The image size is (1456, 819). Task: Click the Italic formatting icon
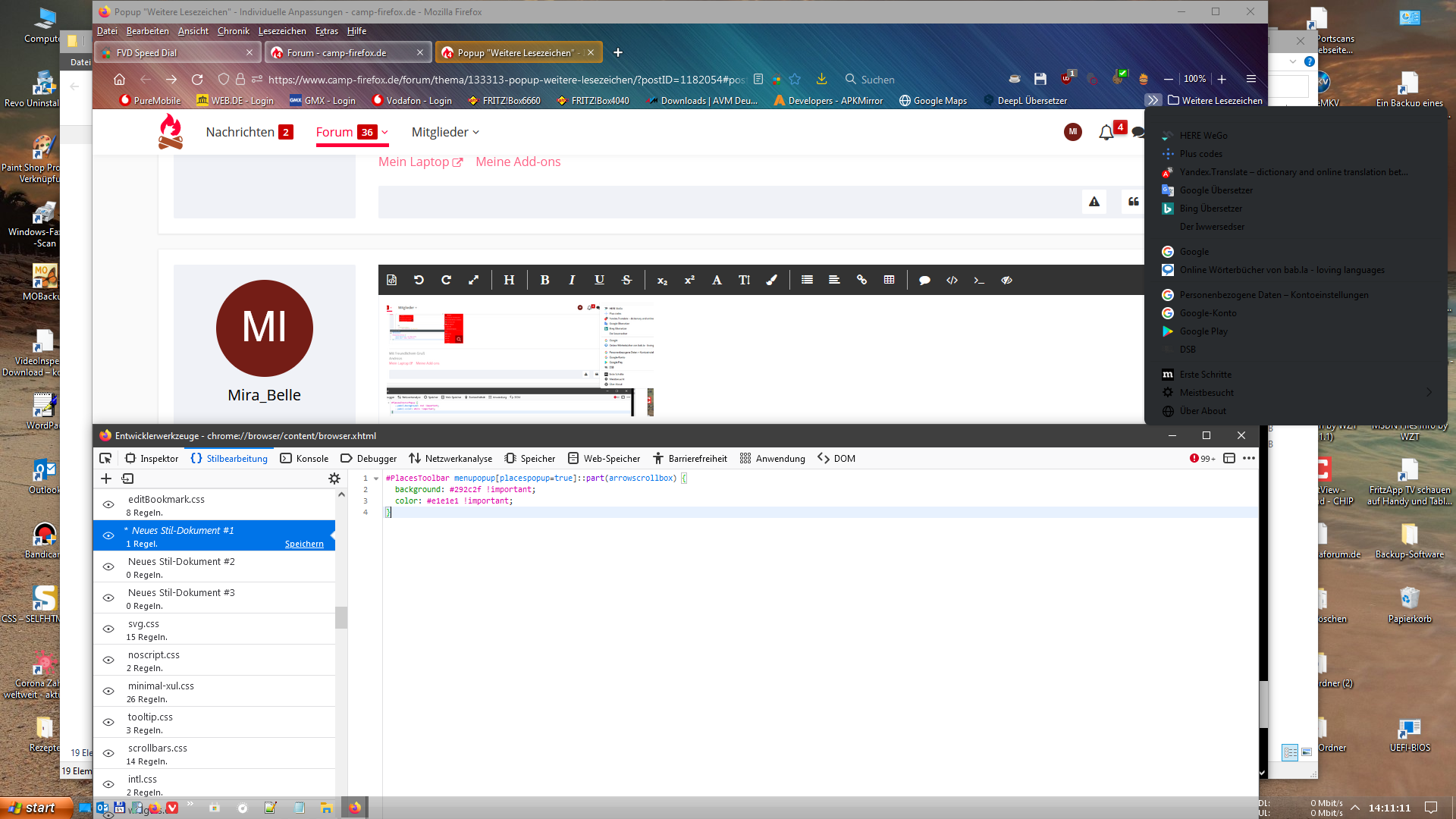point(572,280)
